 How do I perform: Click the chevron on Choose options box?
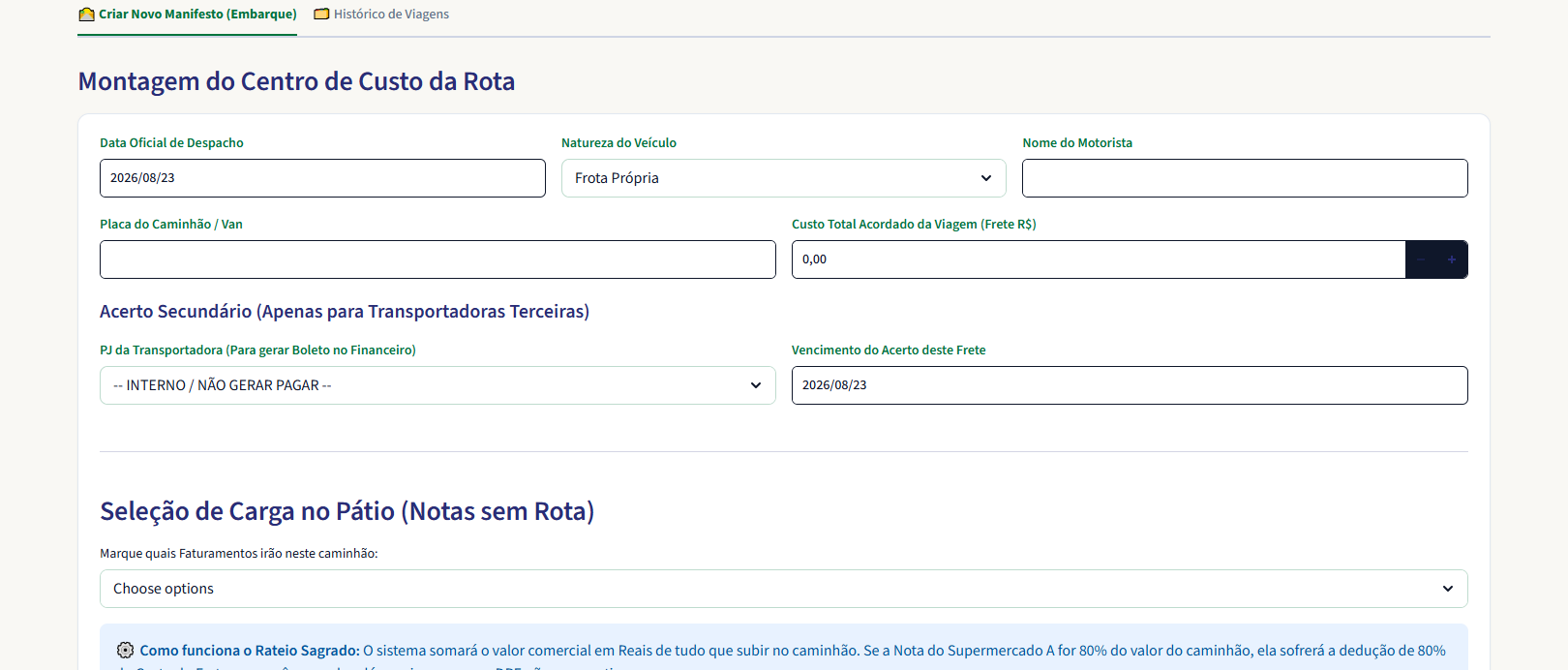tap(1448, 589)
